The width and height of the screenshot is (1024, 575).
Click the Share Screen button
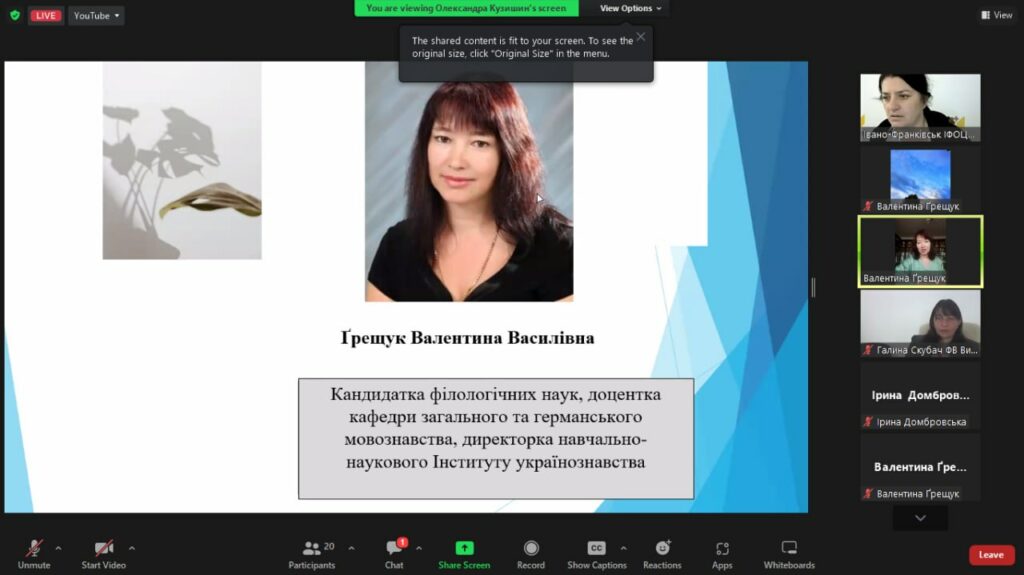click(464, 553)
